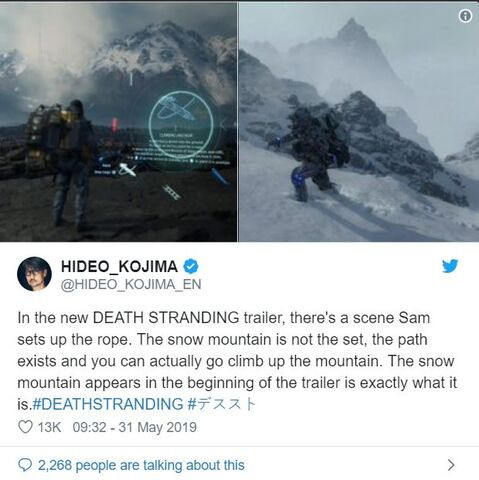The height and width of the screenshot is (480, 479).
Task: Open the Twitter bird logo
Action: pos(450,266)
